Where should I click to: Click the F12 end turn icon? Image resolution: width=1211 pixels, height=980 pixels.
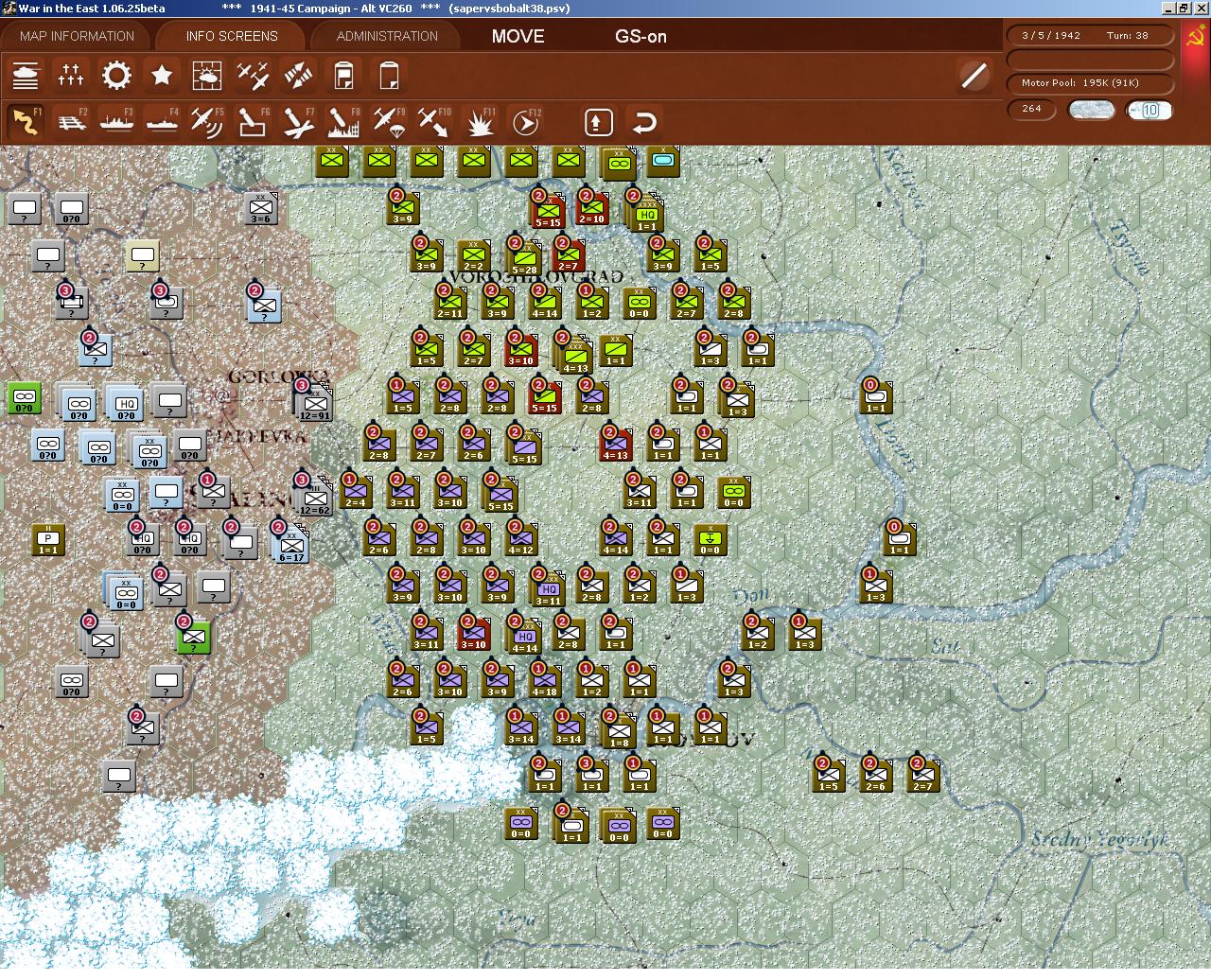point(525,122)
